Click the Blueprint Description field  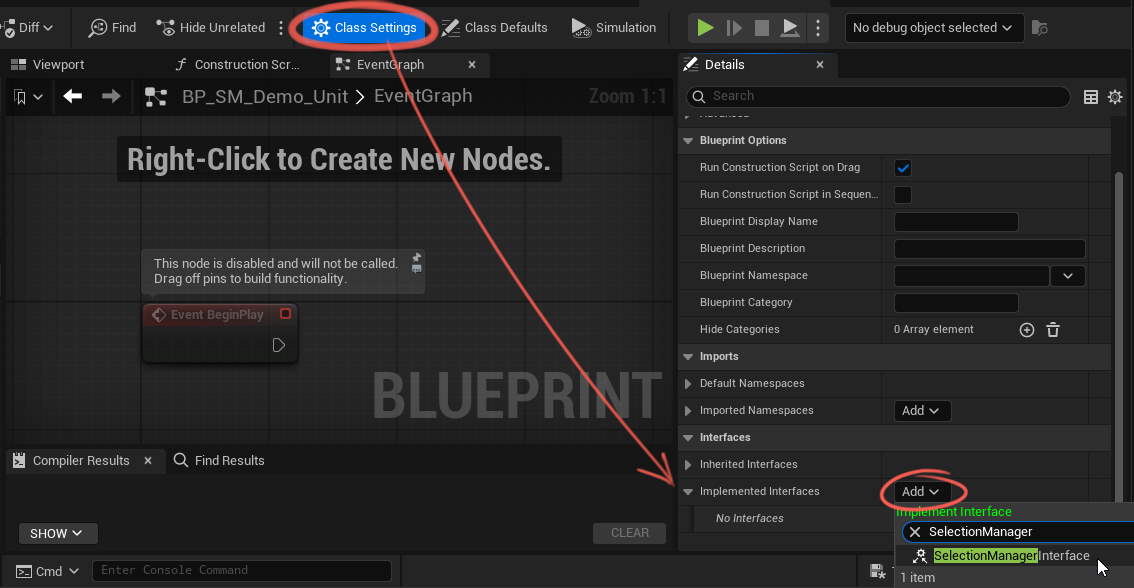(989, 249)
